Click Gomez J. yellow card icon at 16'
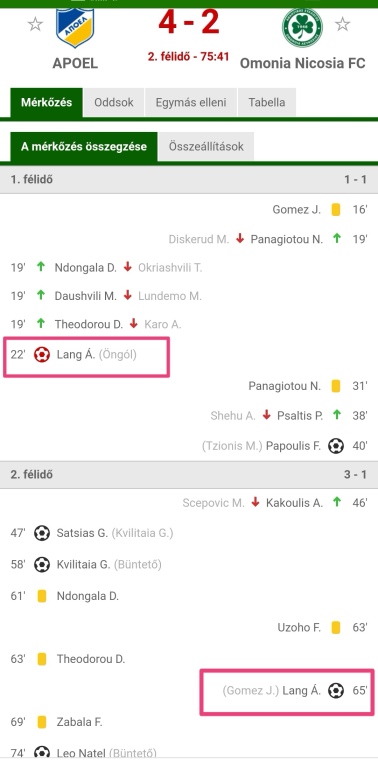378x768 pixels. tap(336, 210)
